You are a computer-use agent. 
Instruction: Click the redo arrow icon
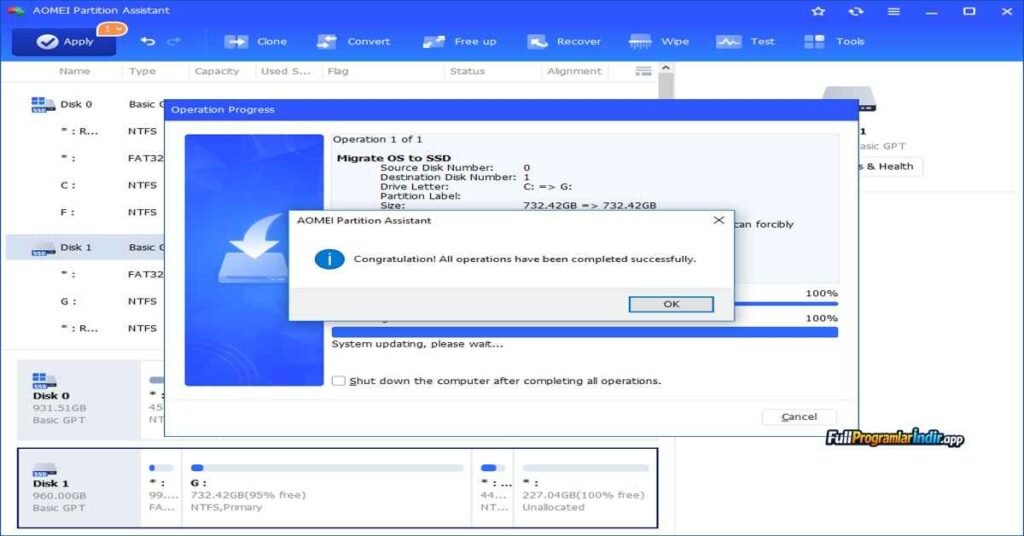(x=174, y=41)
